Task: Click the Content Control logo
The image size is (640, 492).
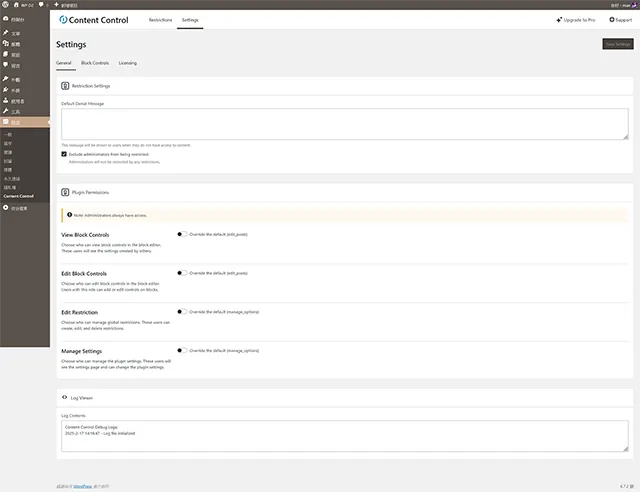Action: click(x=93, y=20)
